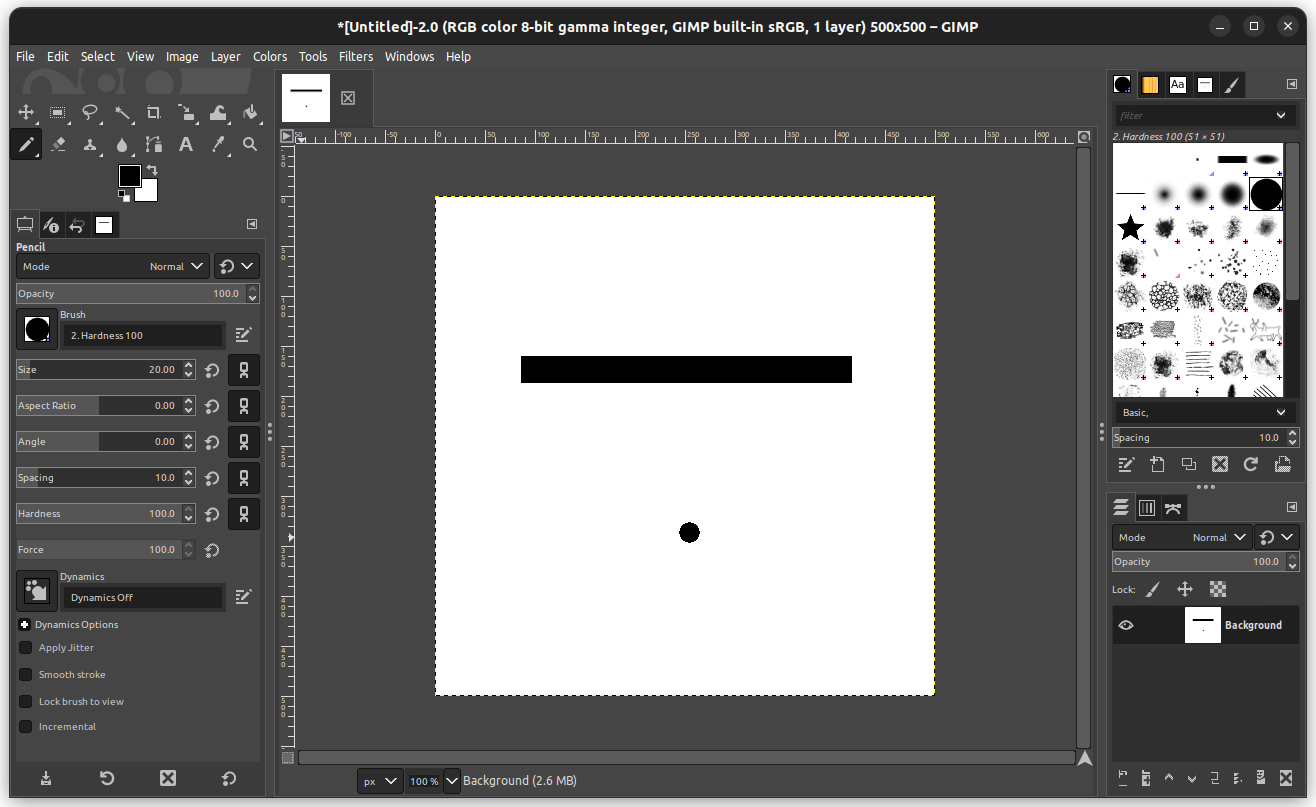This screenshot has height=807, width=1316.
Task: Select the Text tool
Action: pos(186,145)
